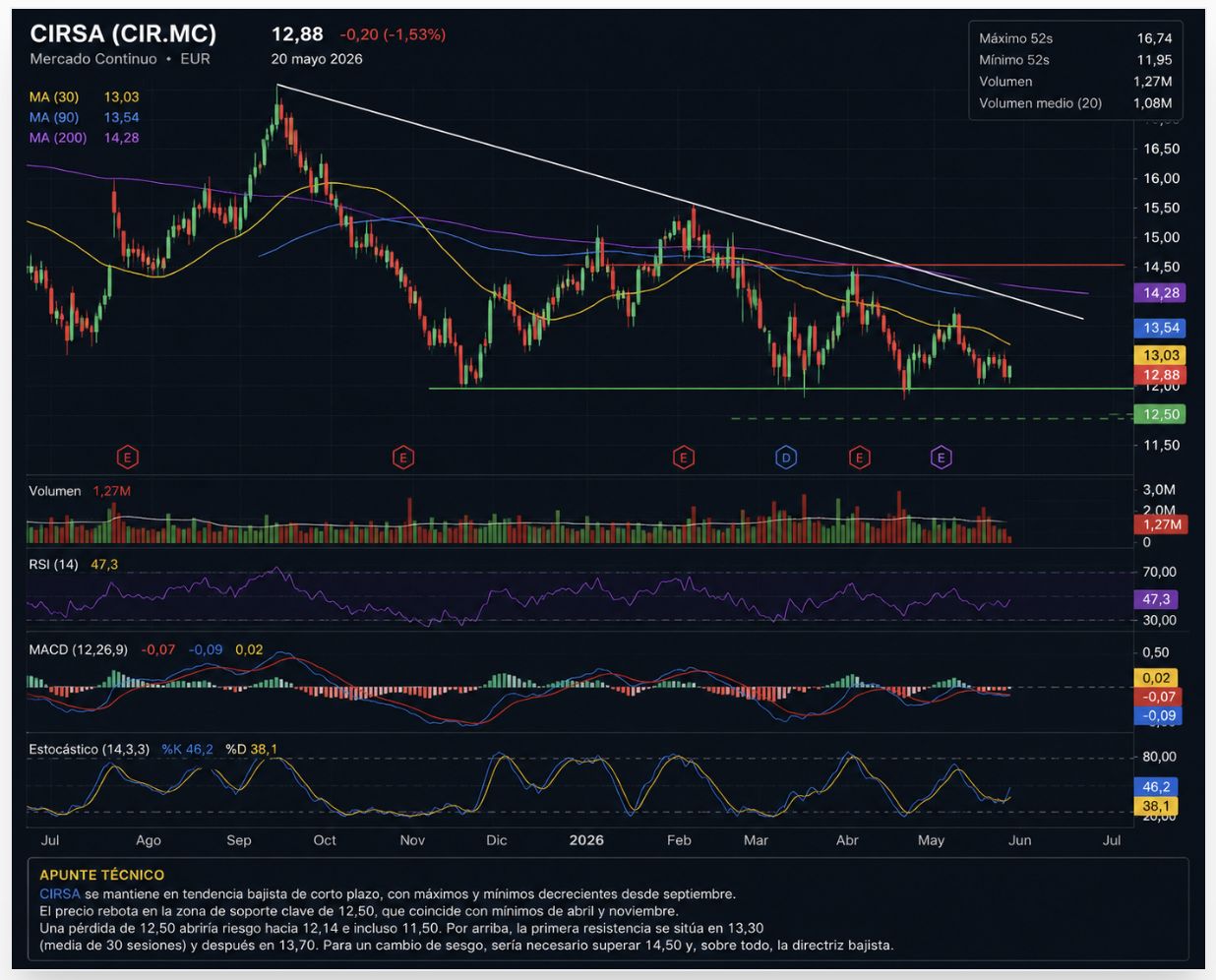Click the Mínimo 52s label
Viewport: 1216px width, 980px height.
[1013, 60]
